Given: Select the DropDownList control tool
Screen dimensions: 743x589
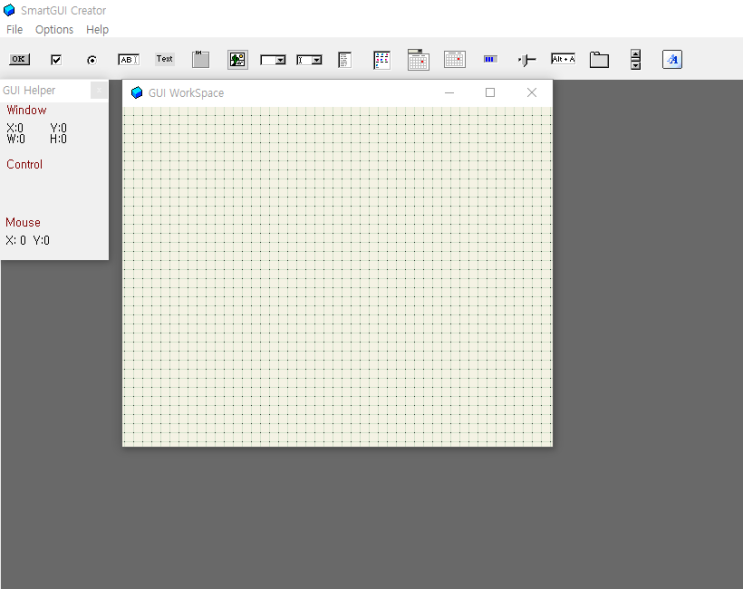Looking at the screenshot, I should tap(273, 60).
